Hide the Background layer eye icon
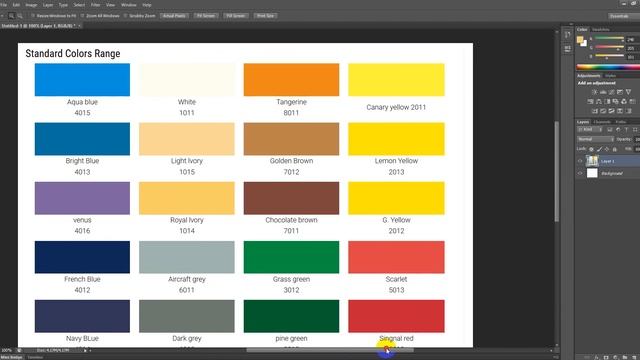Viewport: 640px width, 360px height. coord(580,173)
